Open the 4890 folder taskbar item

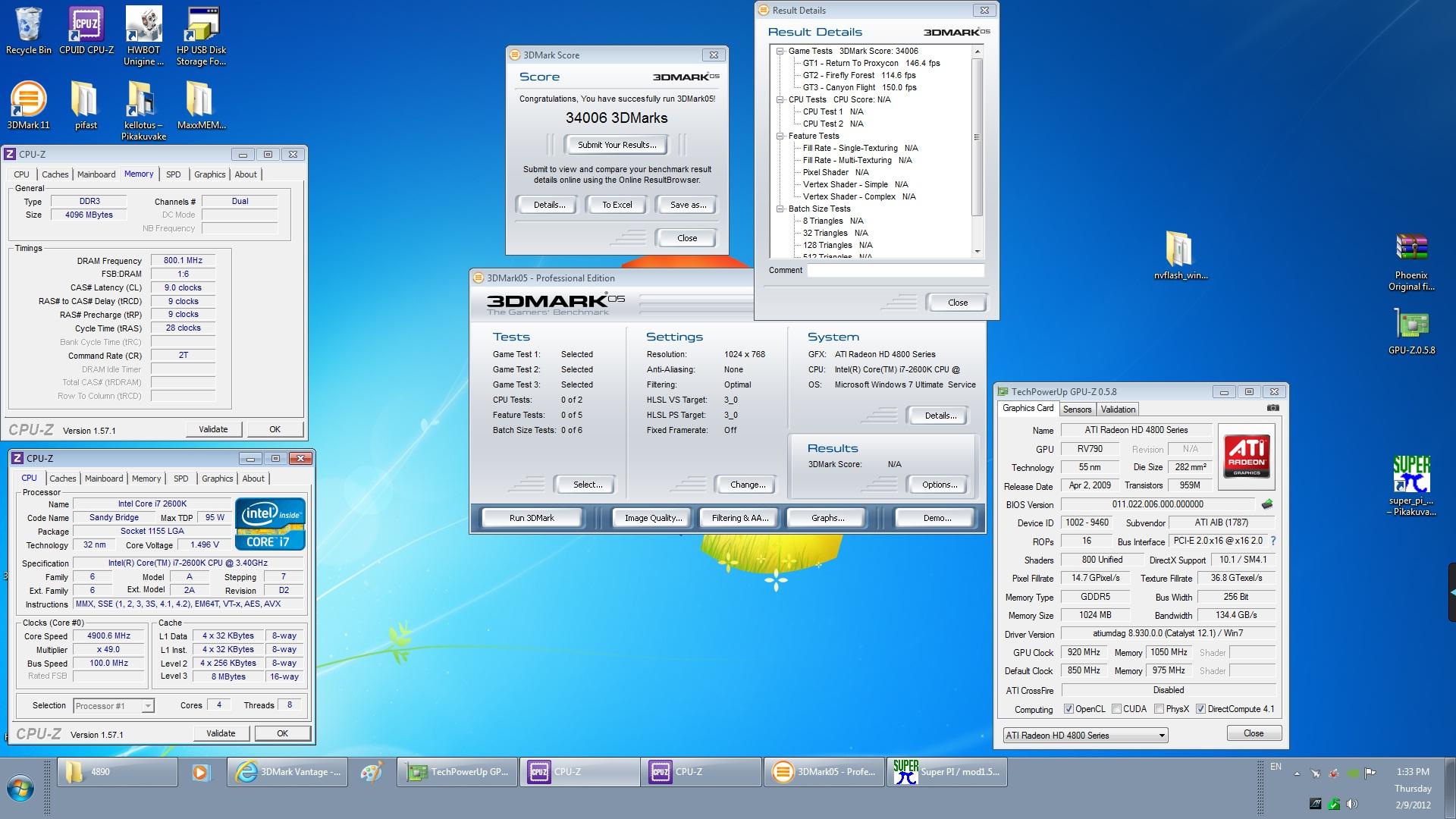click(118, 772)
